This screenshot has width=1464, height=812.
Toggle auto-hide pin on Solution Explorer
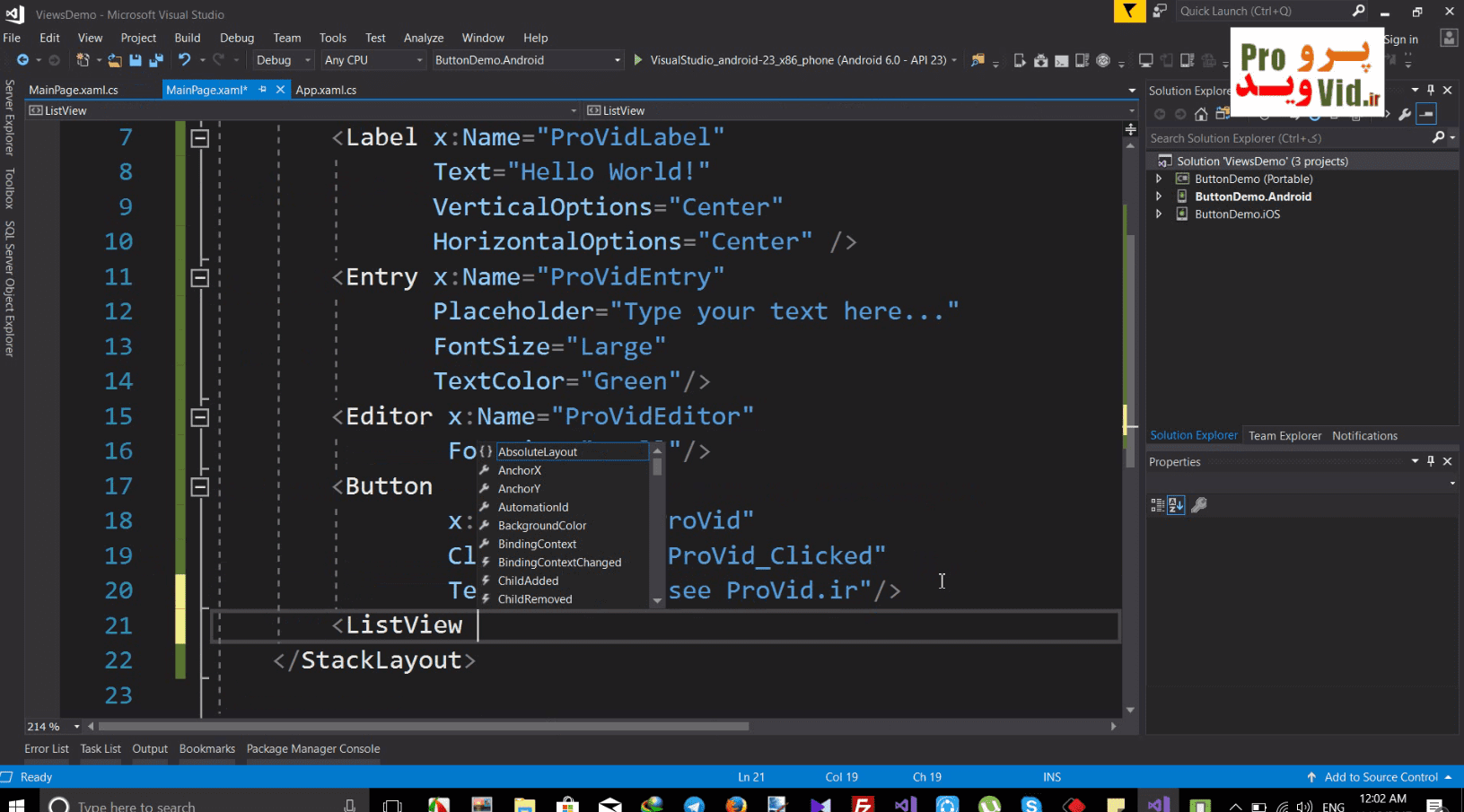coord(1431,90)
